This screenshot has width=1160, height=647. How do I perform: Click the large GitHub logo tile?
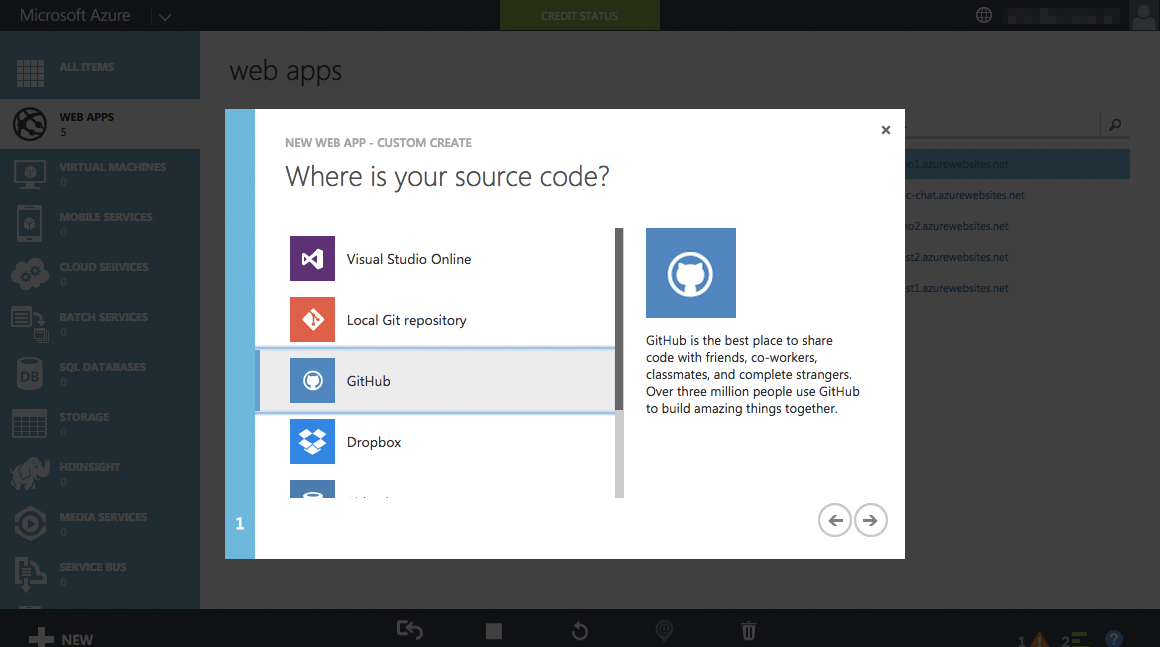tap(690, 273)
